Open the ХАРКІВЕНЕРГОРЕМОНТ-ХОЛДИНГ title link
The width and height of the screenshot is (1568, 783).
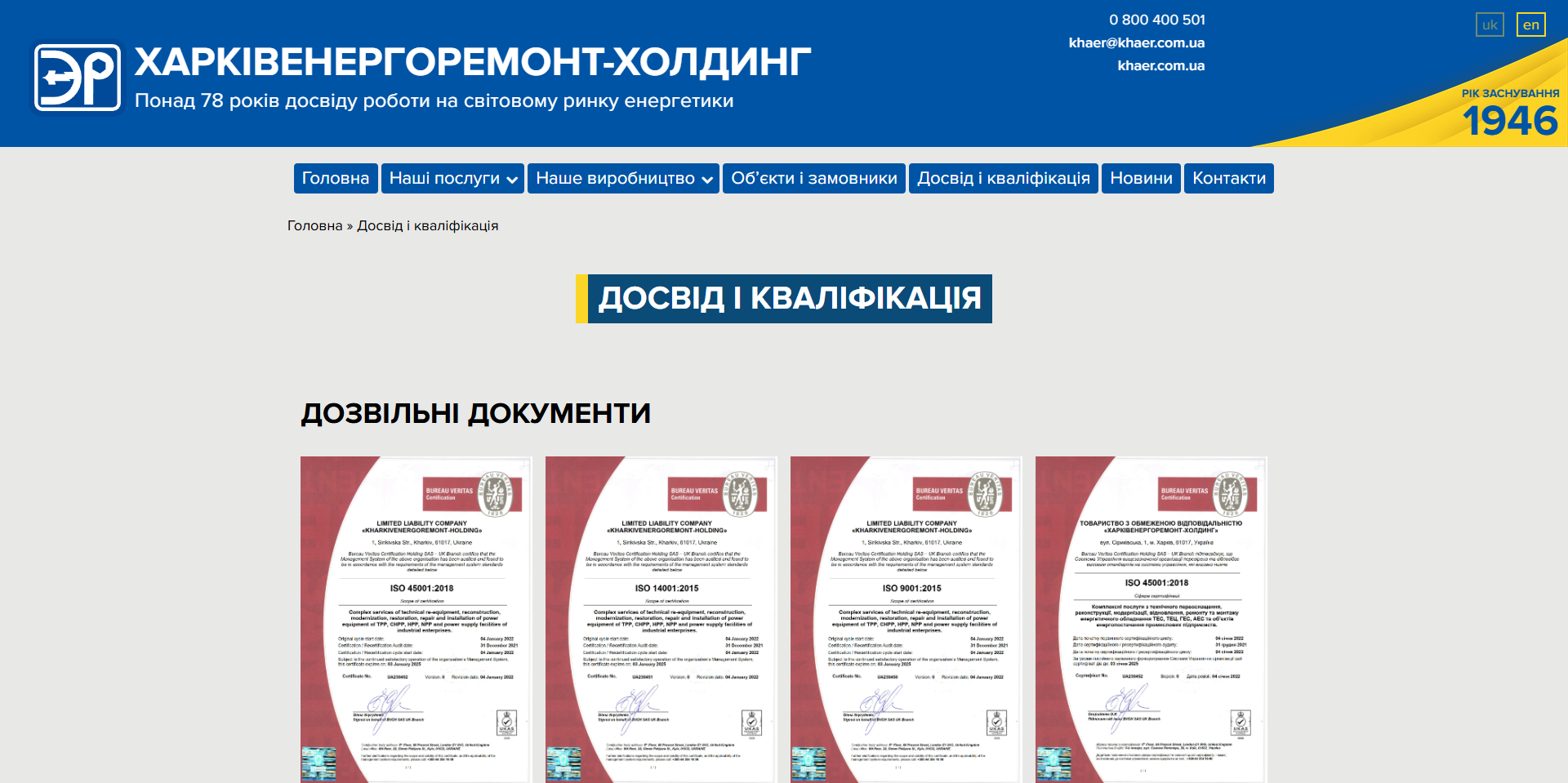pyautogui.click(x=473, y=62)
